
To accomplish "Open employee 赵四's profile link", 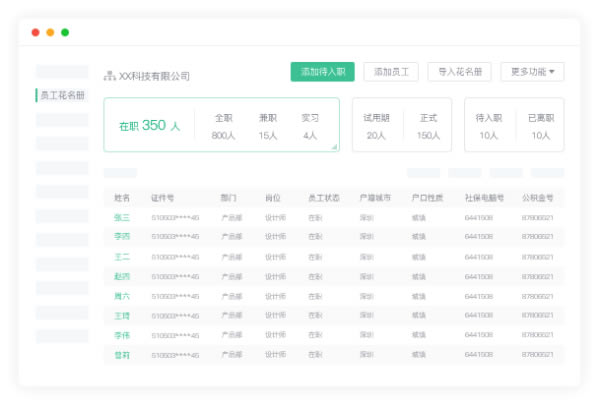I will click(x=122, y=276).
